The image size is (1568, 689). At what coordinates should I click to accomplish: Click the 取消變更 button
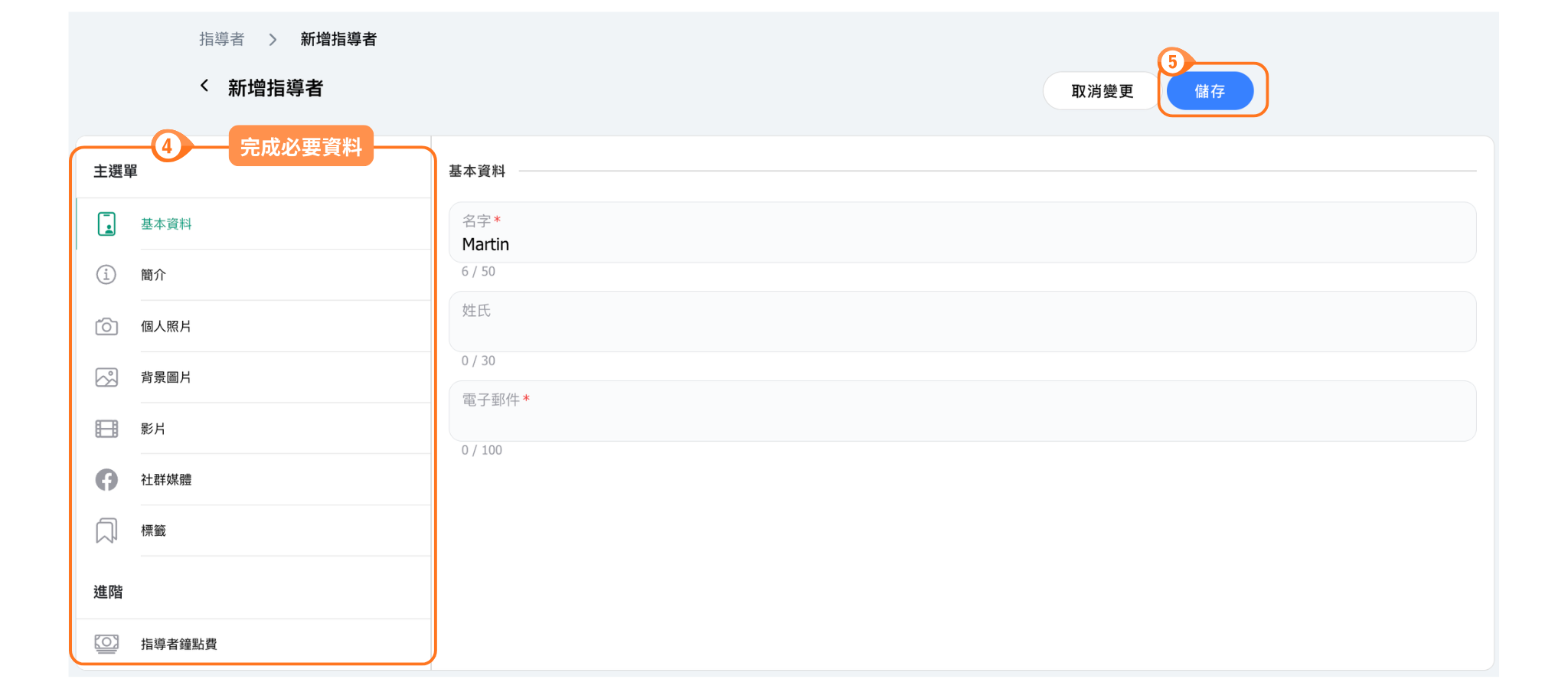1101,91
